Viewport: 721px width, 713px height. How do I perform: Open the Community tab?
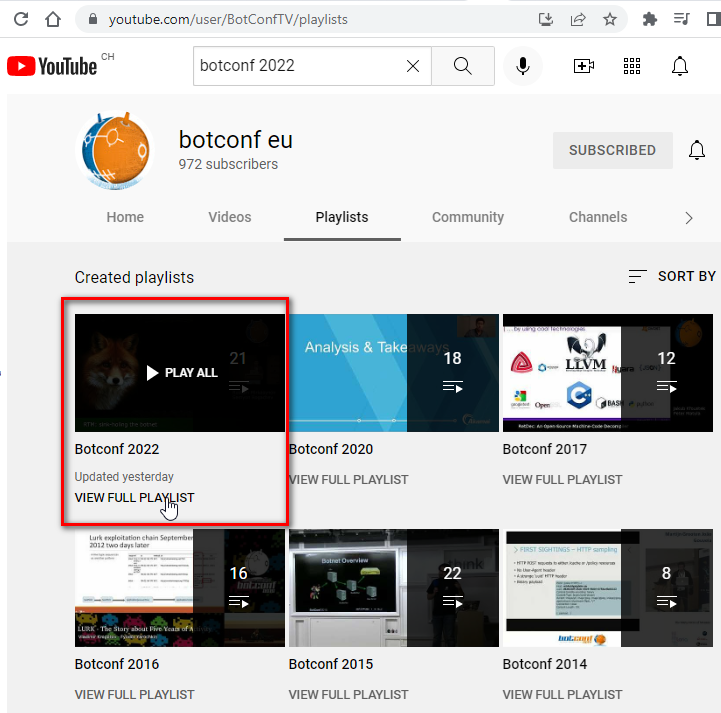[468, 217]
